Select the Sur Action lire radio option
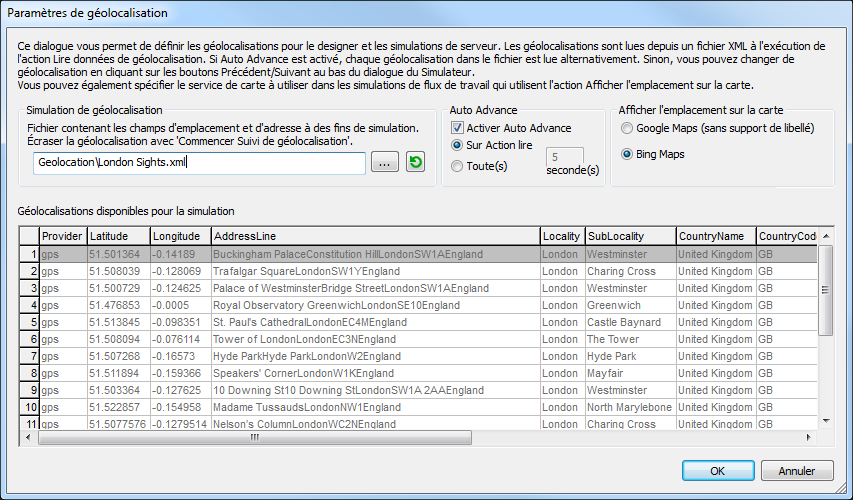This screenshot has width=853, height=500. pos(458,145)
